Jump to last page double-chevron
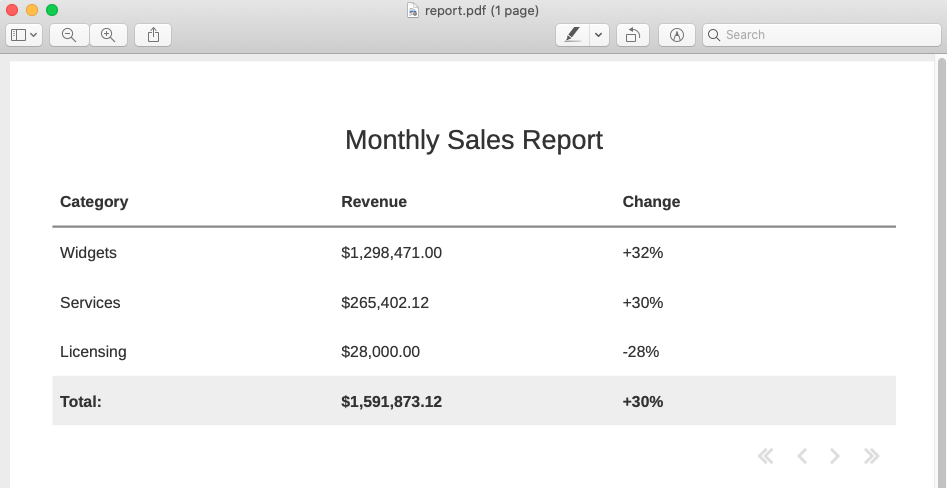 pos(871,456)
